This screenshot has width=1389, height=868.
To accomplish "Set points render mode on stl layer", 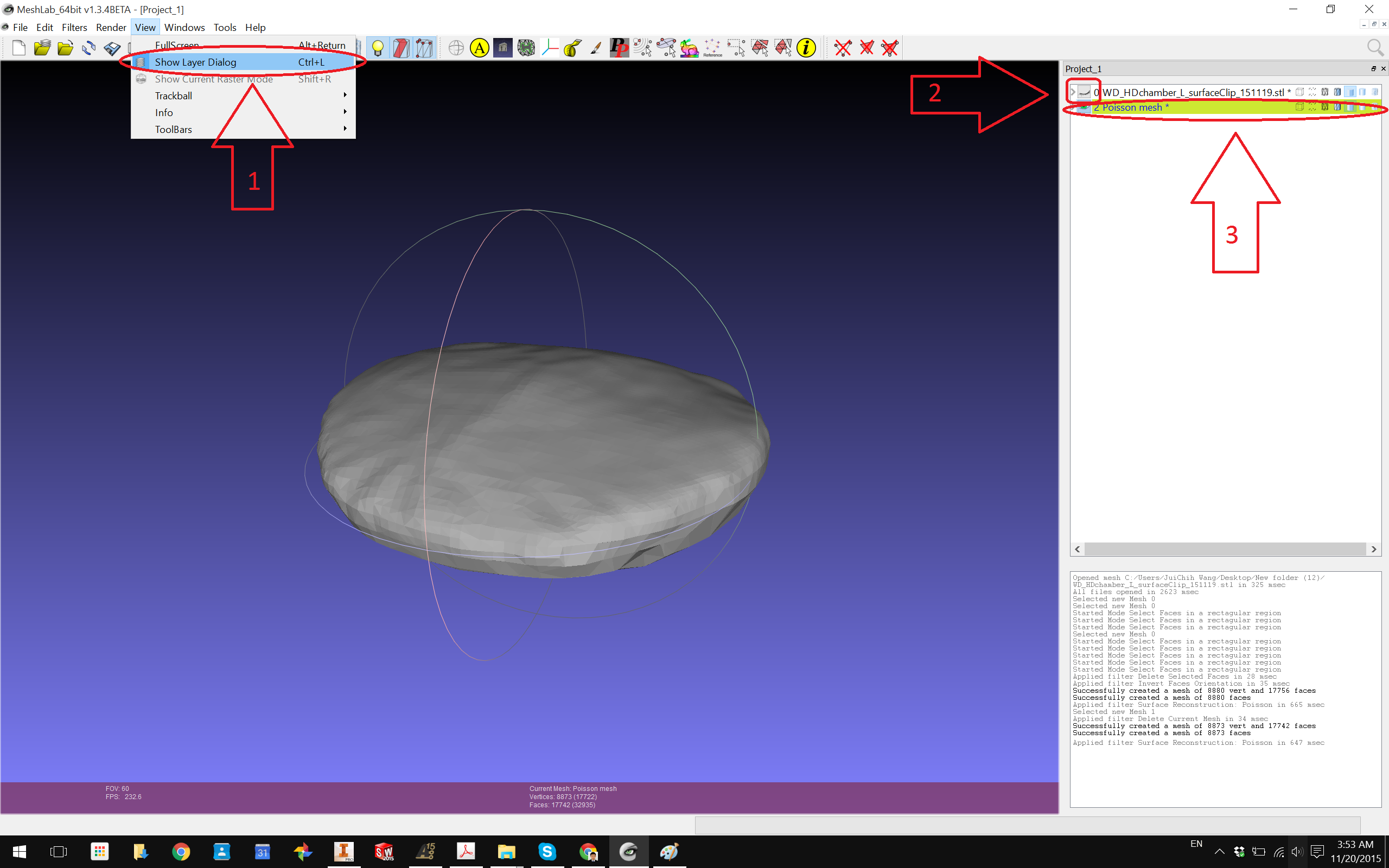I will click(x=1312, y=92).
